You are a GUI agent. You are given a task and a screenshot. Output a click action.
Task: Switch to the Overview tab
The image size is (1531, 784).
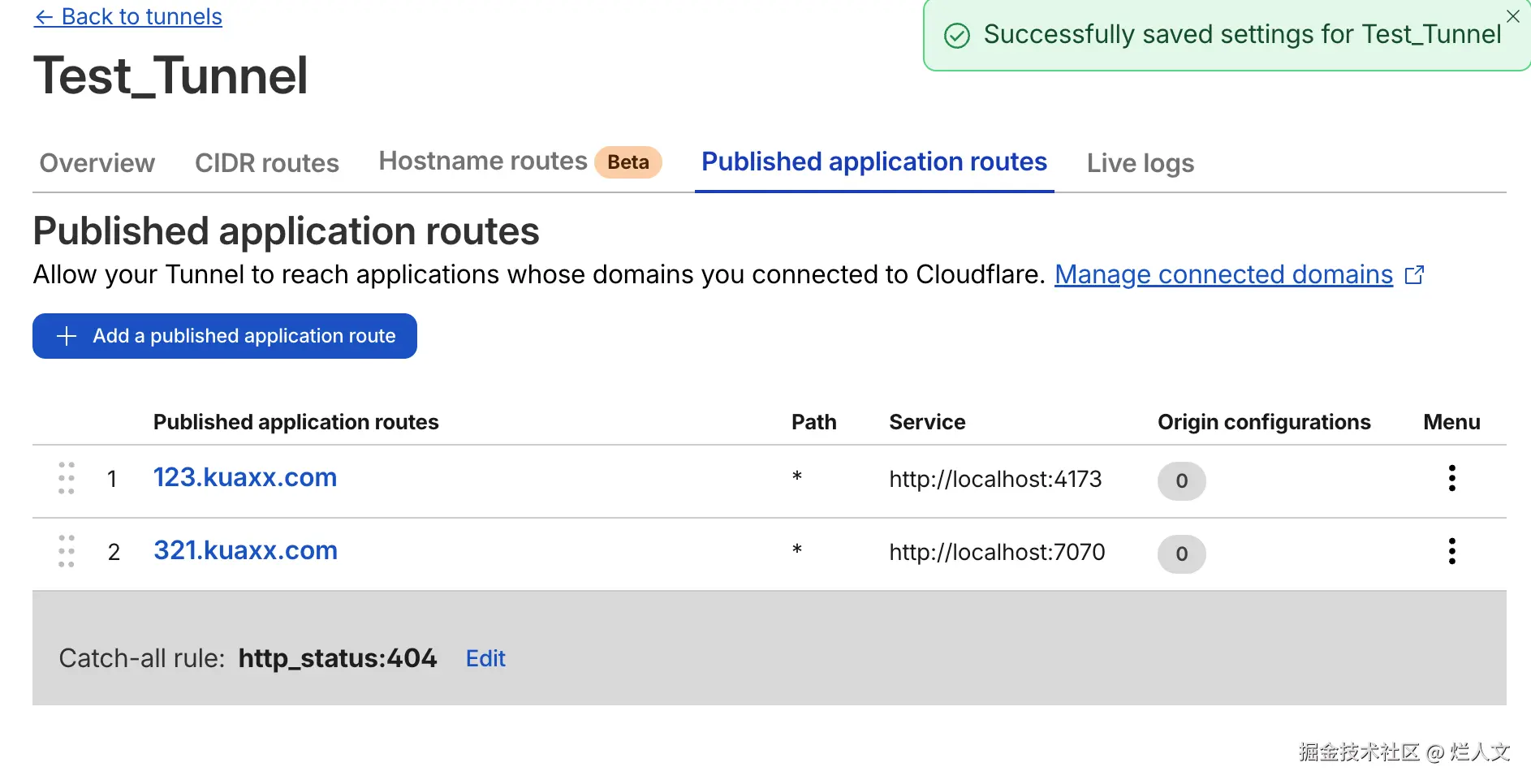click(x=97, y=163)
